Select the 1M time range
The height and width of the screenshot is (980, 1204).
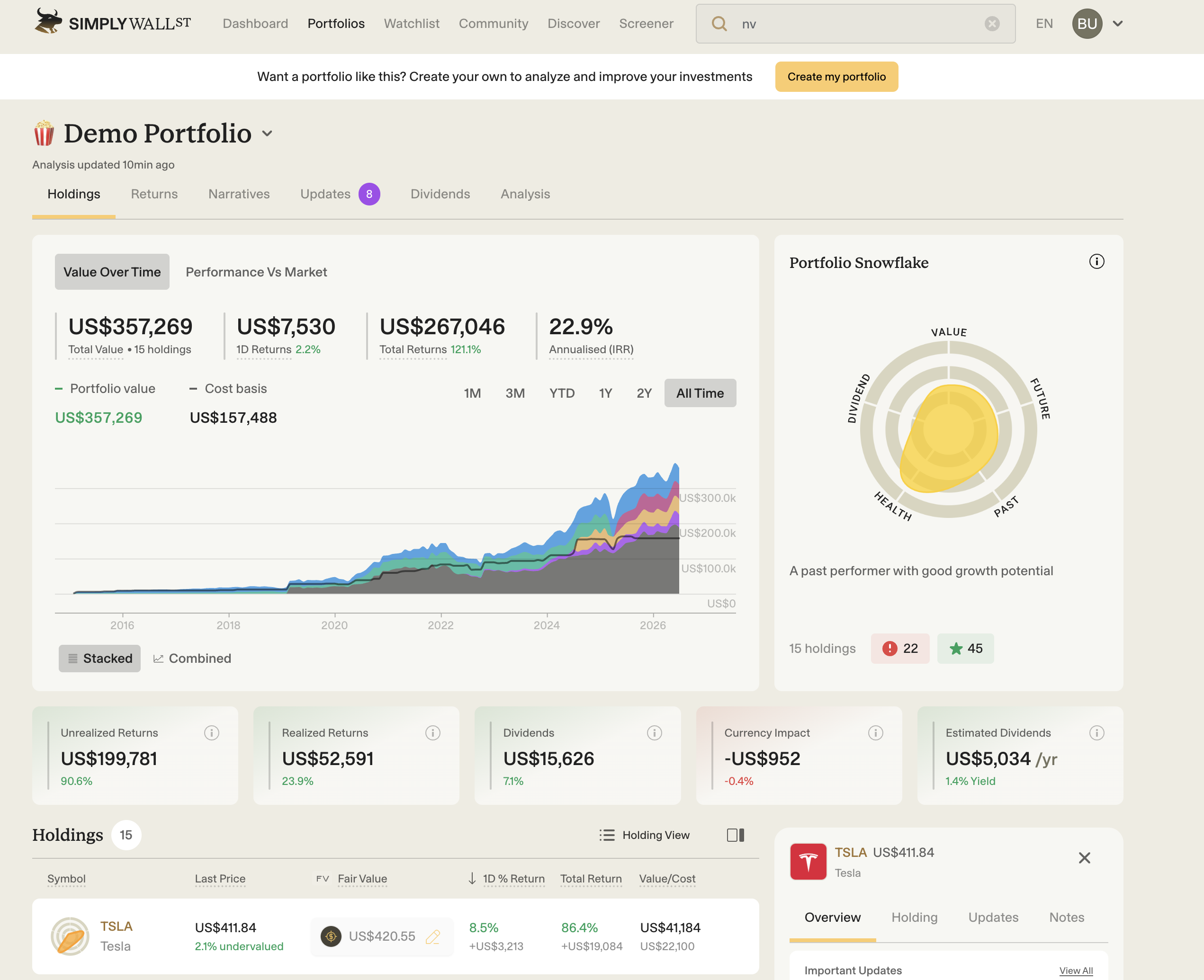472,393
